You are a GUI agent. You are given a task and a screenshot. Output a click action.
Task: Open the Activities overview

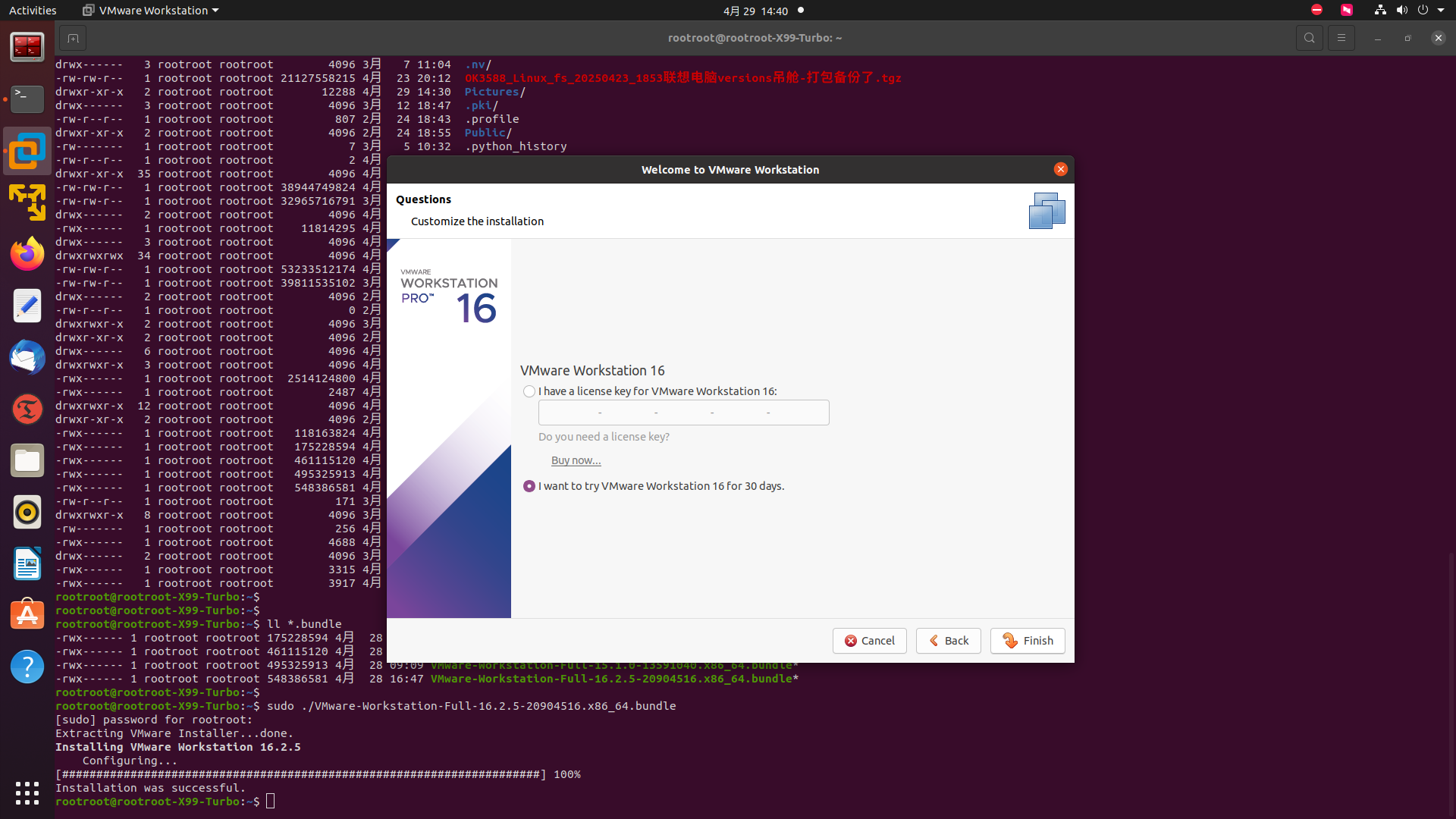pyautogui.click(x=33, y=11)
